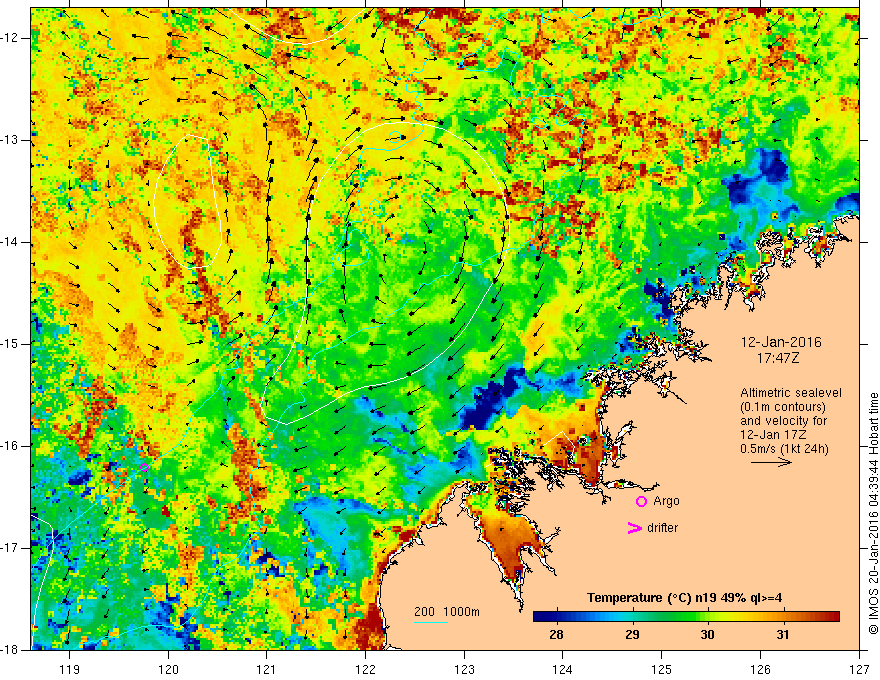This screenshot has width=880, height=680.
Task: Click longitude axis label 125
Action: [x=662, y=669]
